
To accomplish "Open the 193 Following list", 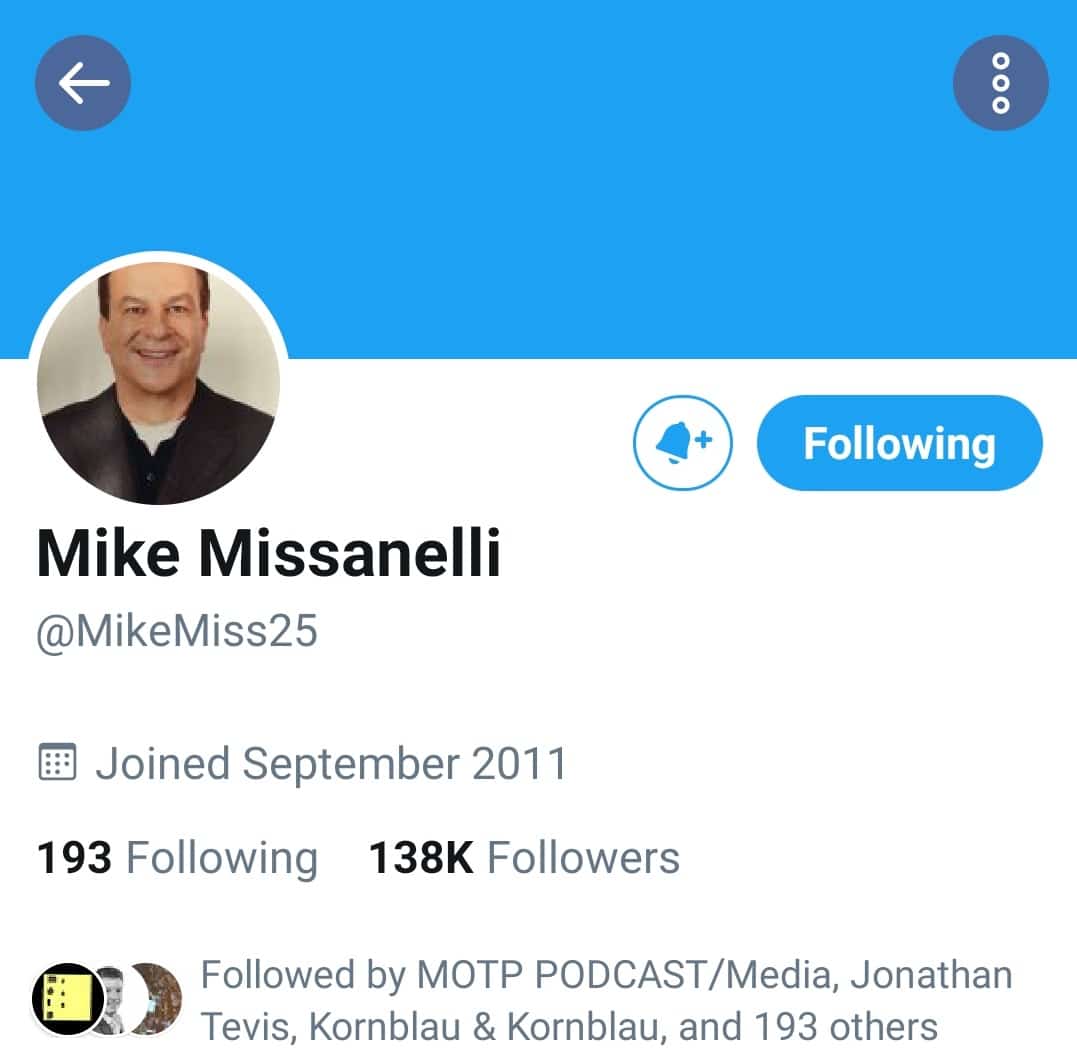I will 177,858.
